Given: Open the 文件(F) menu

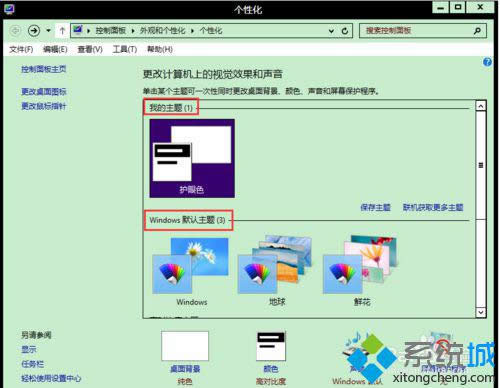Looking at the screenshot, I should 21,49.
